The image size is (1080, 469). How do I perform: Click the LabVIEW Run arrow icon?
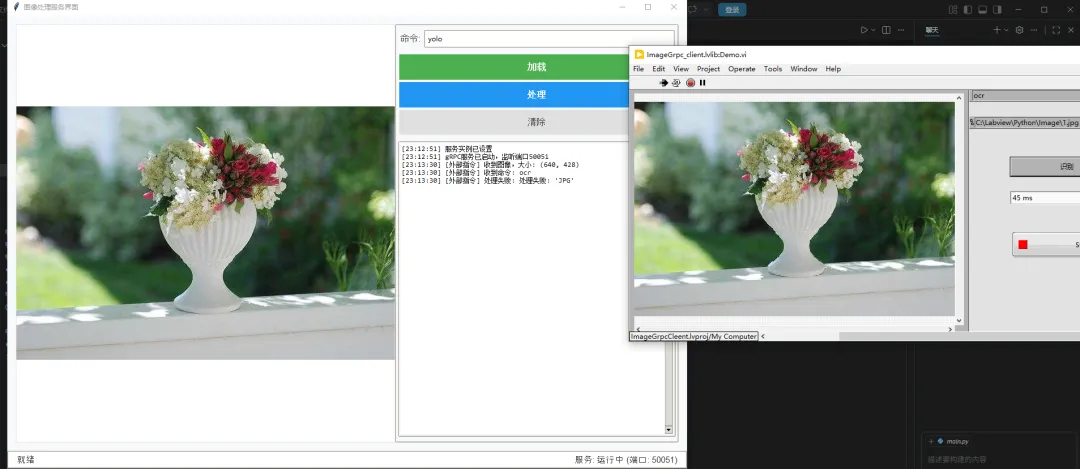(663, 83)
